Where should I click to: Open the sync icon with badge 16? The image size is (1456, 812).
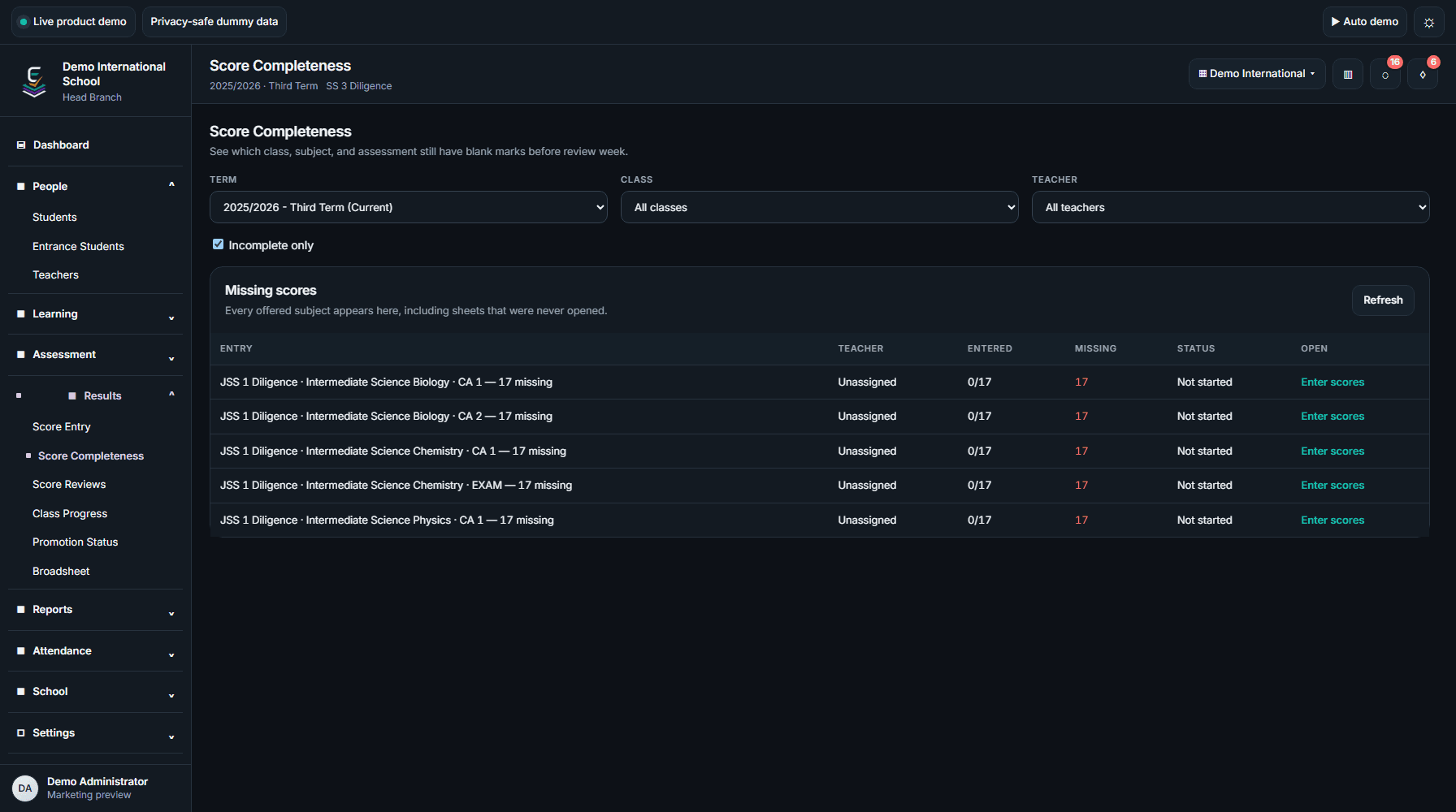click(x=1385, y=74)
